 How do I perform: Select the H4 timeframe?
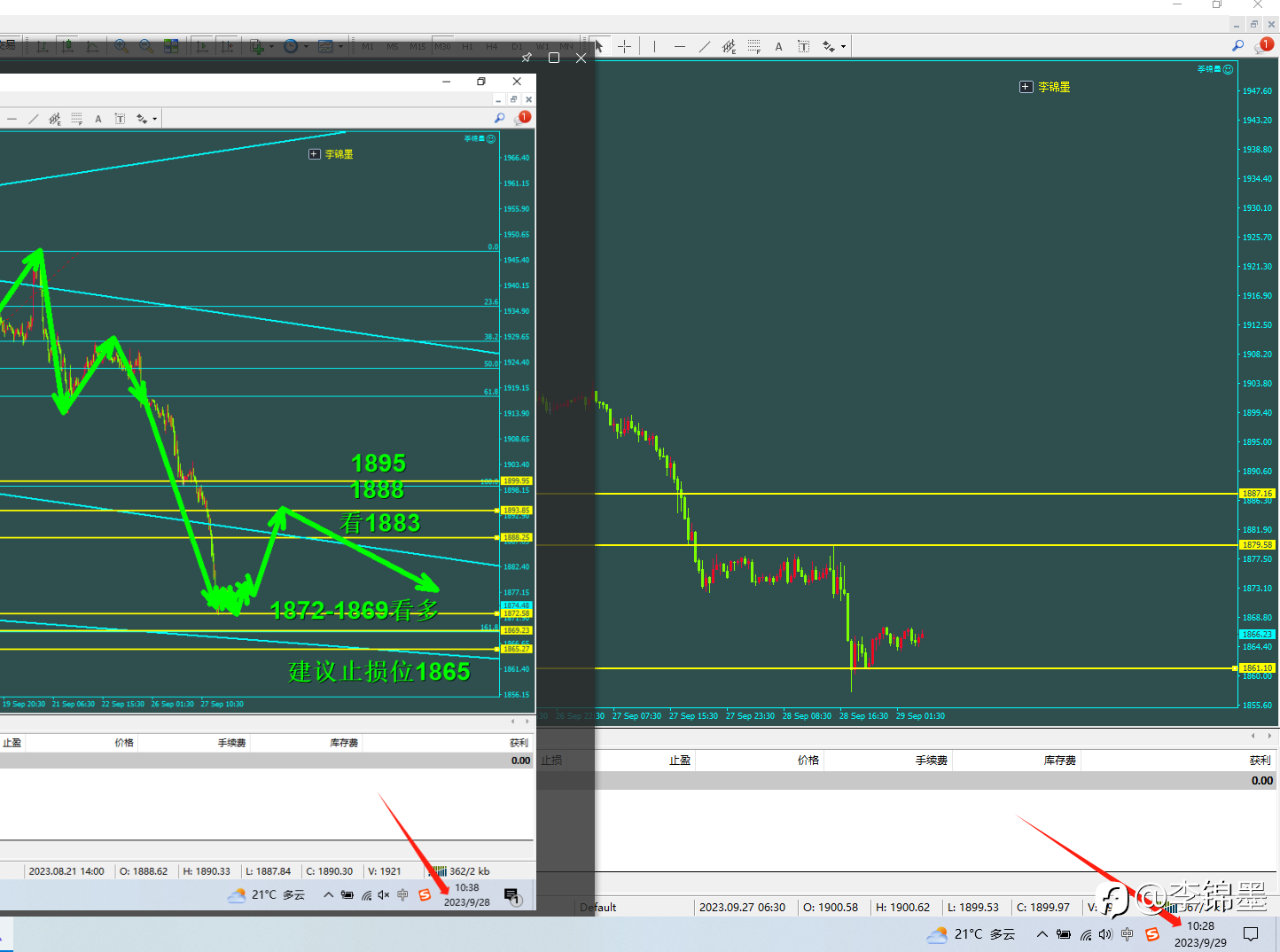tap(492, 46)
